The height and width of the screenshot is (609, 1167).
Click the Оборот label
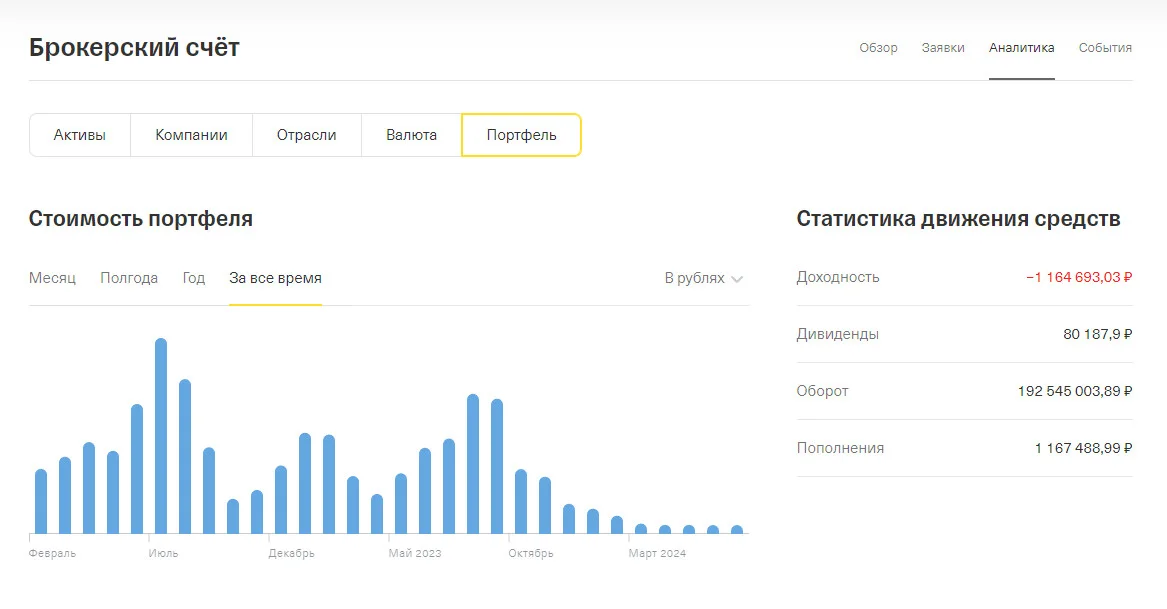[x=822, y=391]
